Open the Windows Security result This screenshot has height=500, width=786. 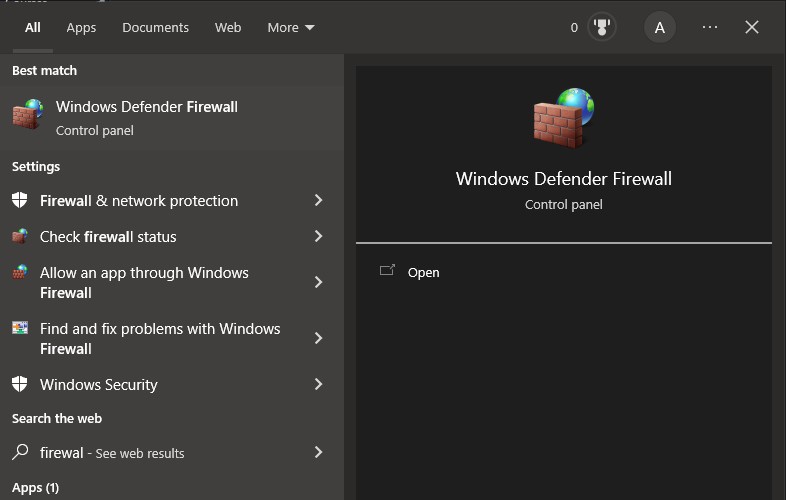click(x=99, y=385)
